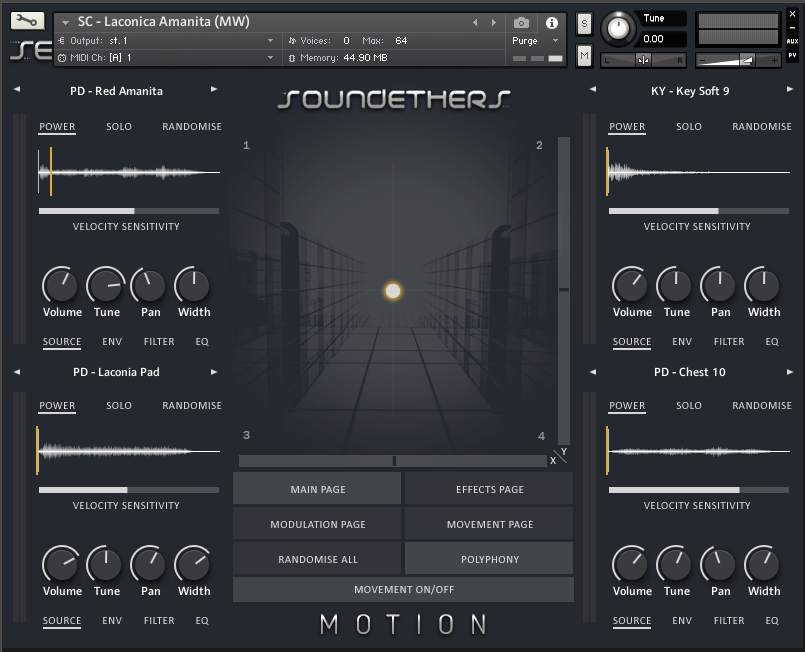
Task: Select previous instrument preset arrow
Action: (x=475, y=23)
